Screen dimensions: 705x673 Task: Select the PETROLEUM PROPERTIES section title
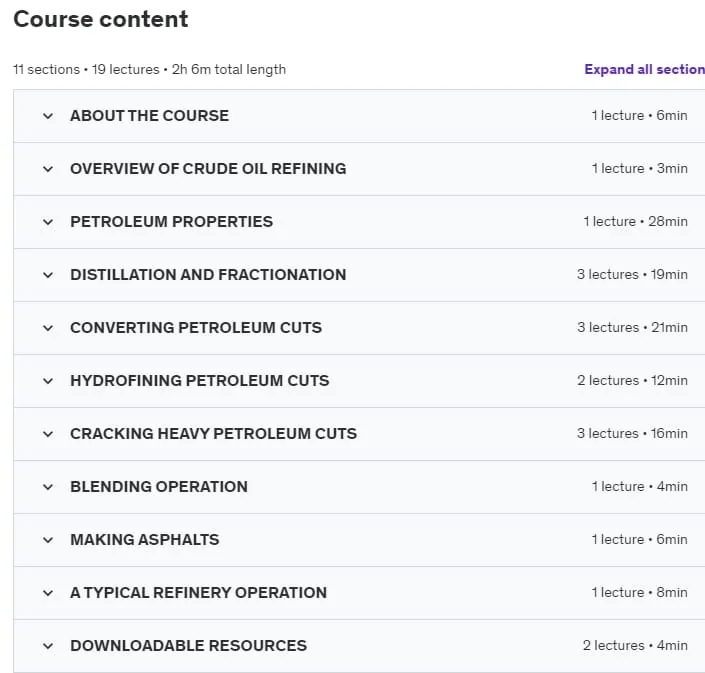coord(171,222)
